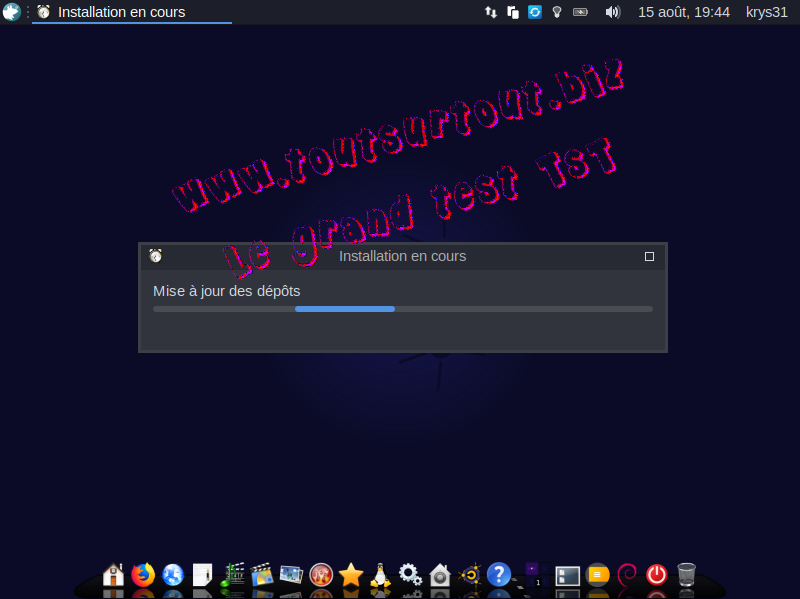The width and height of the screenshot is (800, 599).
Task: Open the blue question mark help icon
Action: click(498, 575)
